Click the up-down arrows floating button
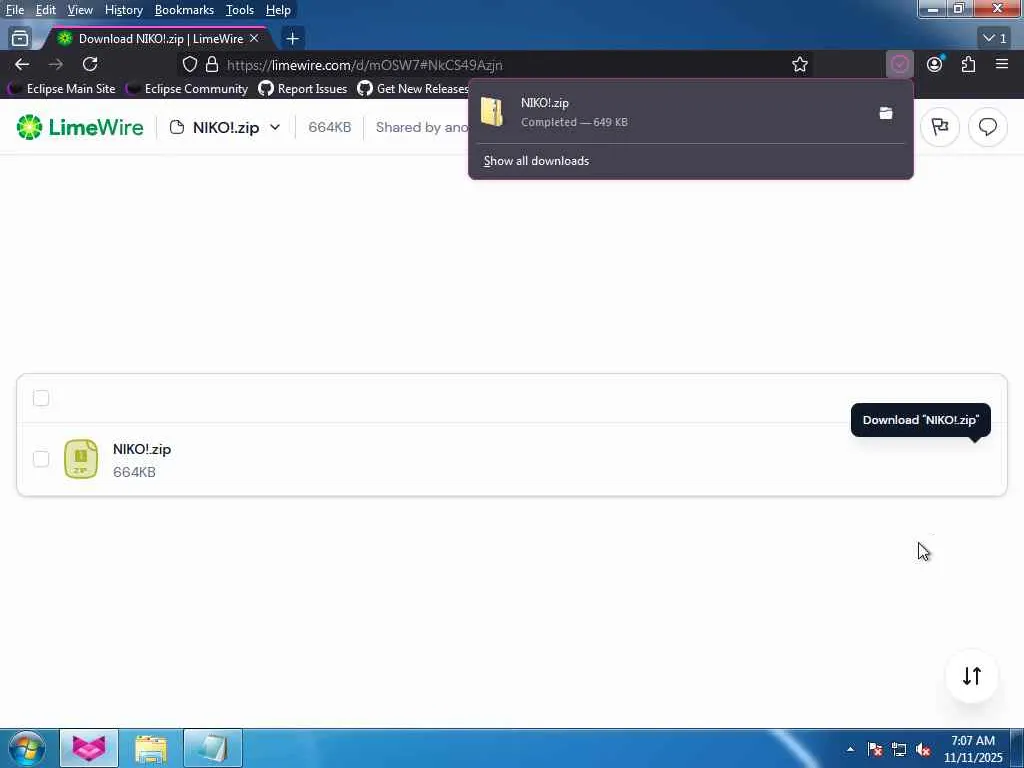Screen dimensions: 1024x768 click(972, 676)
